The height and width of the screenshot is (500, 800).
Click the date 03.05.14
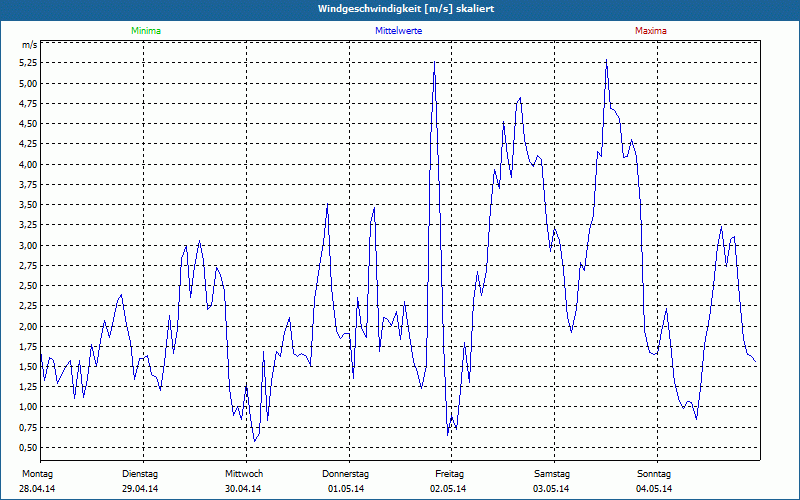(x=551, y=489)
